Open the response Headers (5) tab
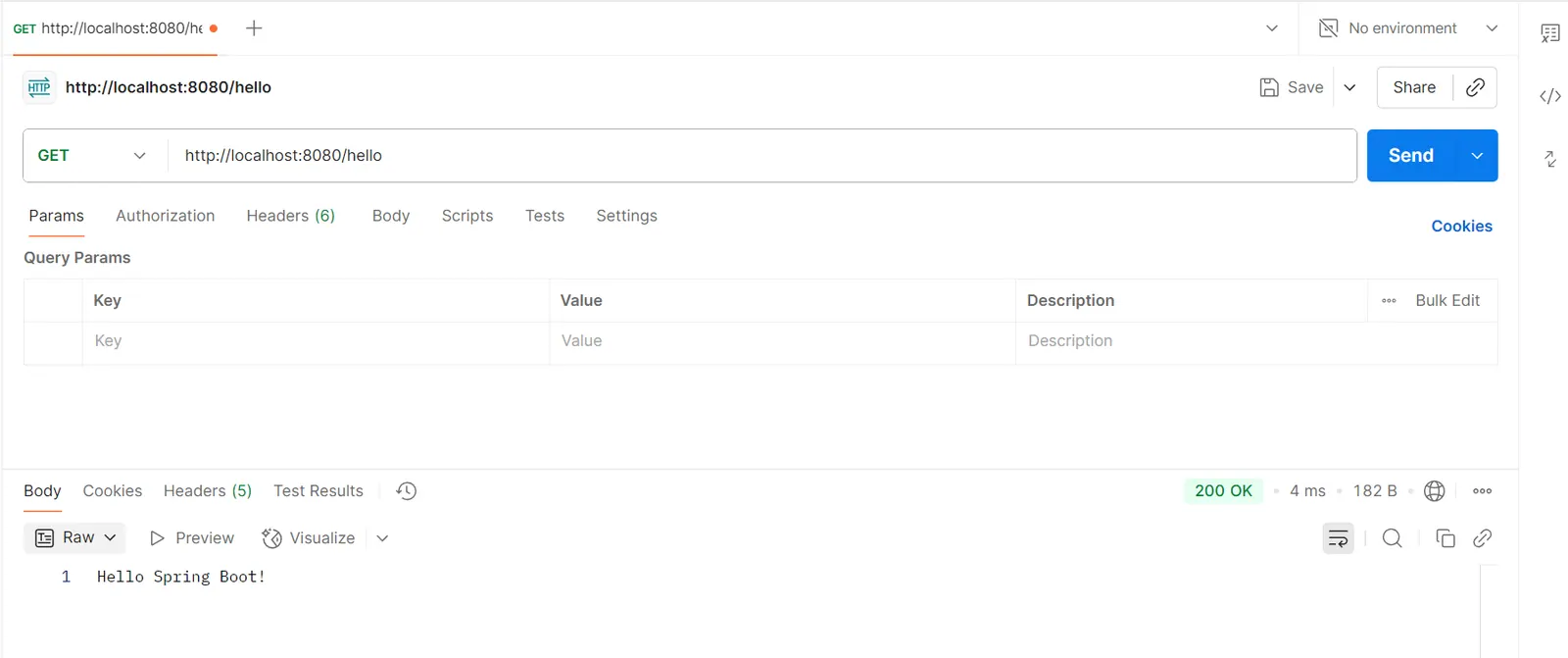 [207, 491]
